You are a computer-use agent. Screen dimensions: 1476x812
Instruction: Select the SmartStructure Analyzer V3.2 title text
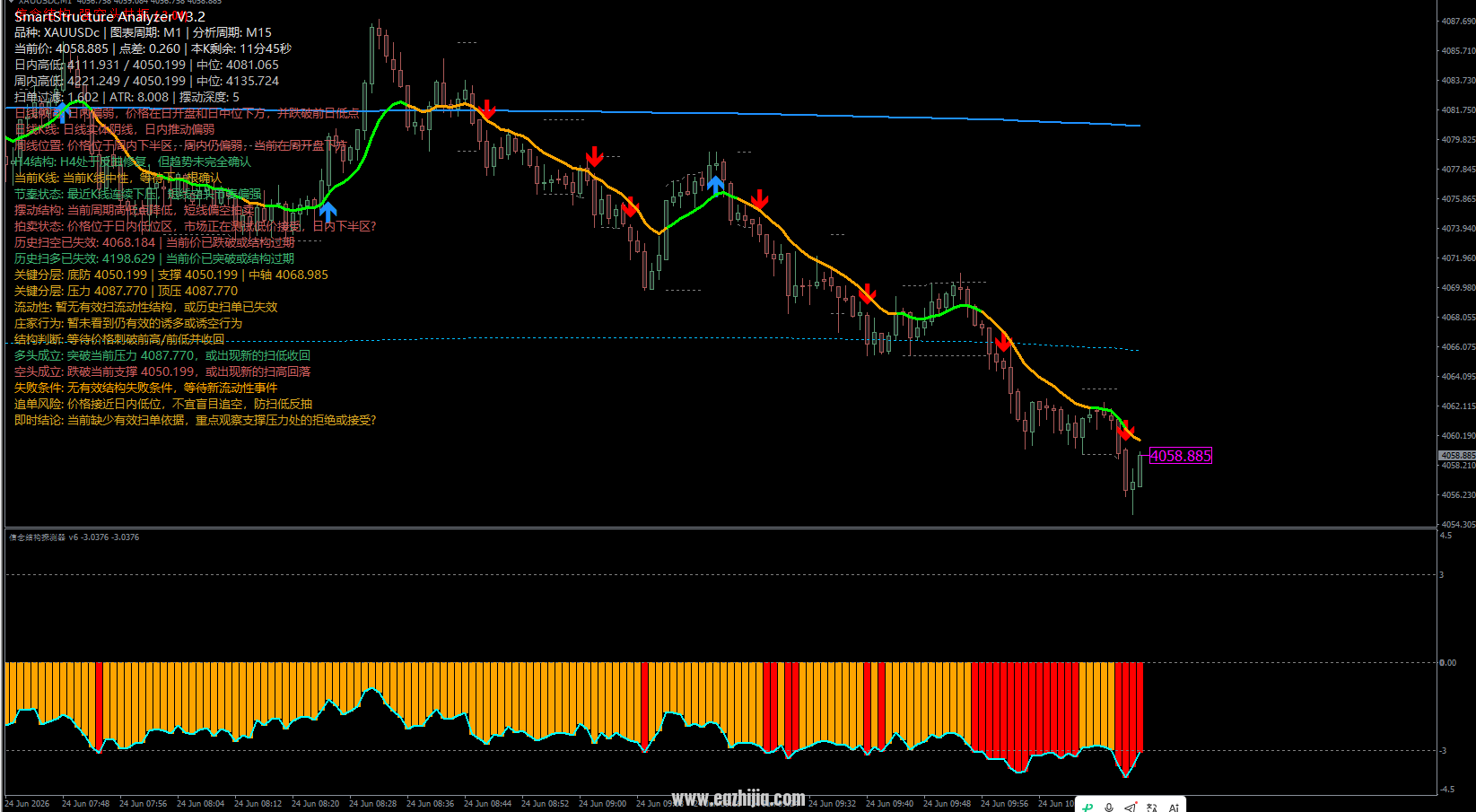click(x=109, y=16)
